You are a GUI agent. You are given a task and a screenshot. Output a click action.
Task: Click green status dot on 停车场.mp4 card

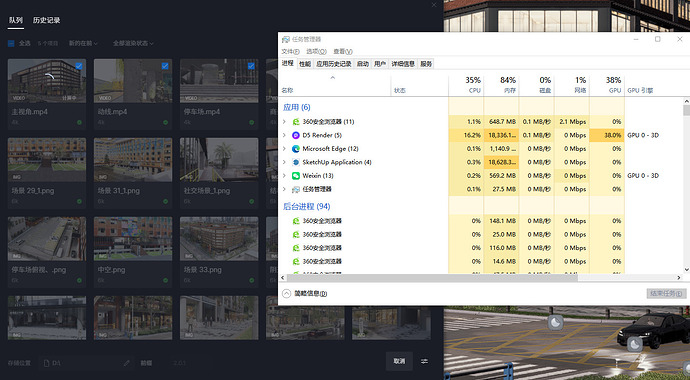point(252,122)
